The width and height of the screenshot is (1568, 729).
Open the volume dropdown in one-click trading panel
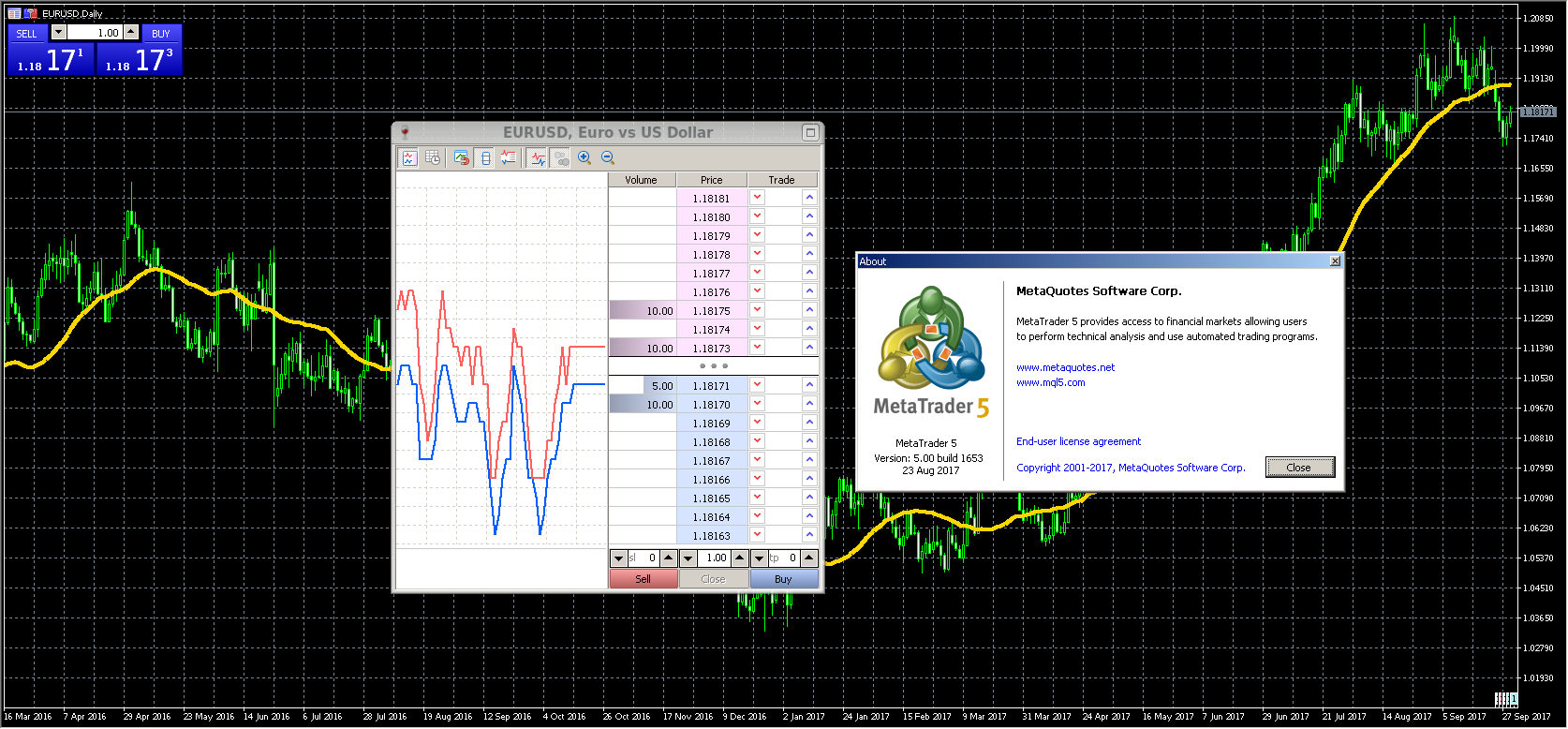click(x=58, y=33)
